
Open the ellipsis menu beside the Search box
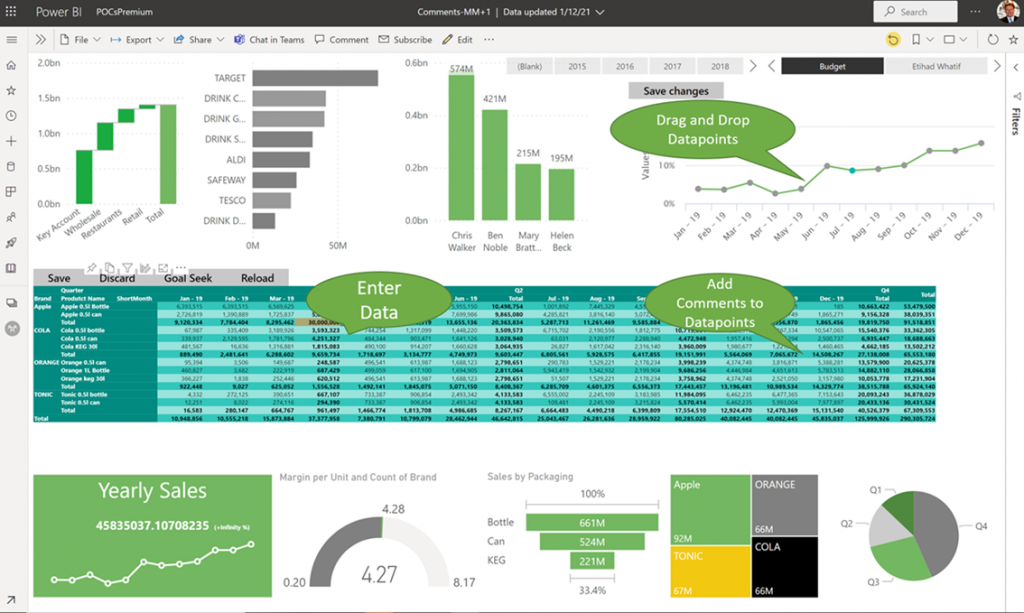[x=975, y=12]
